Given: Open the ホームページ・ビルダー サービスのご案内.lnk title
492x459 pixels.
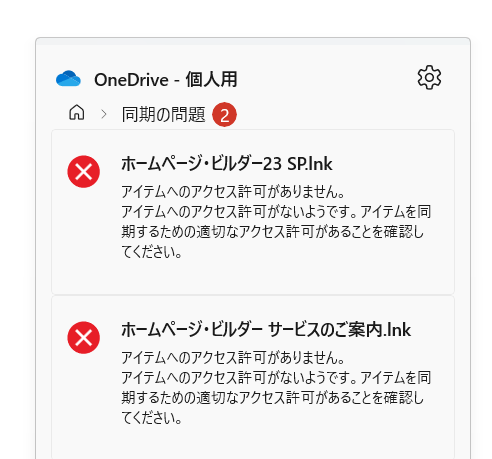Looking at the screenshot, I should [266, 330].
